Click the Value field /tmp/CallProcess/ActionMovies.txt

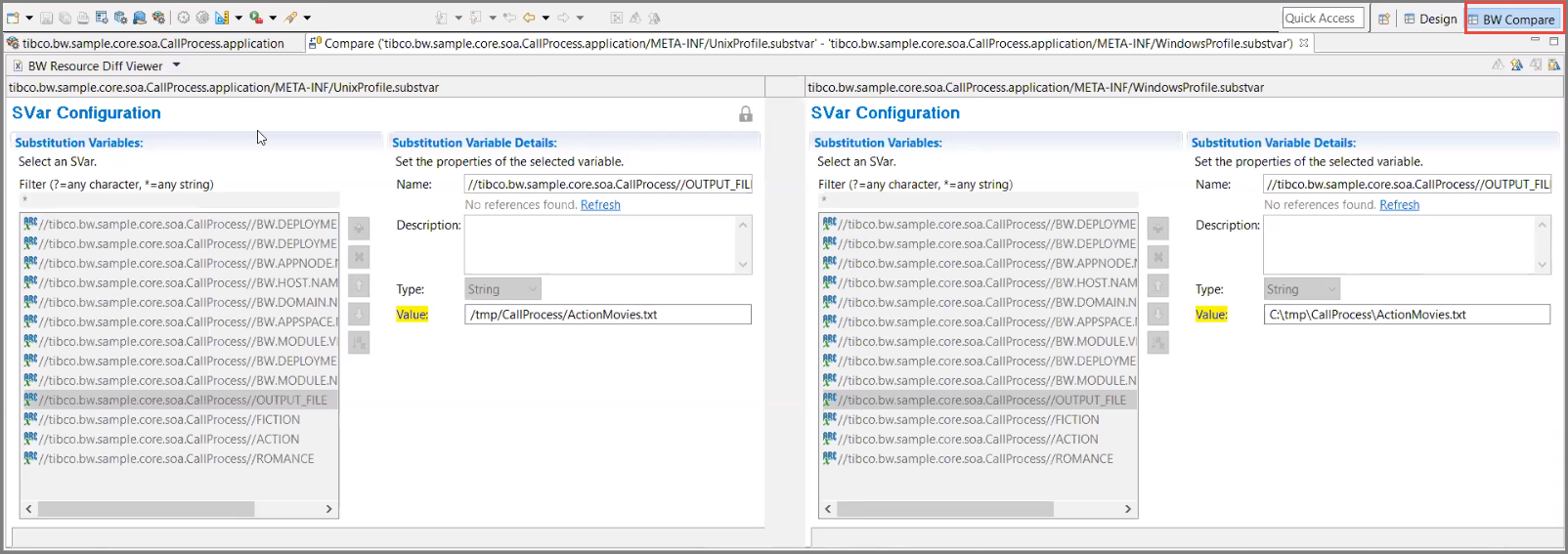[x=608, y=315]
